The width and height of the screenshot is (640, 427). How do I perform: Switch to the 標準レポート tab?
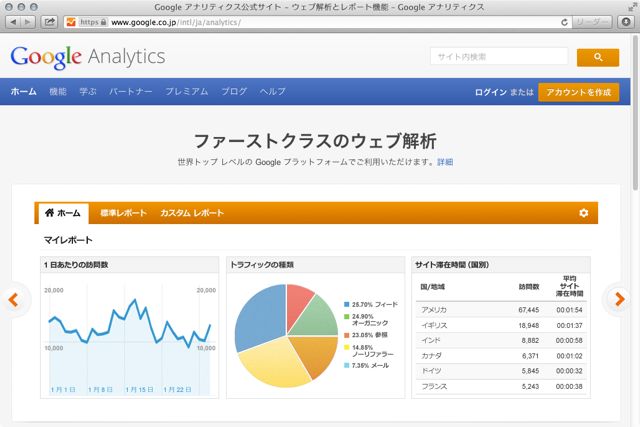point(123,213)
